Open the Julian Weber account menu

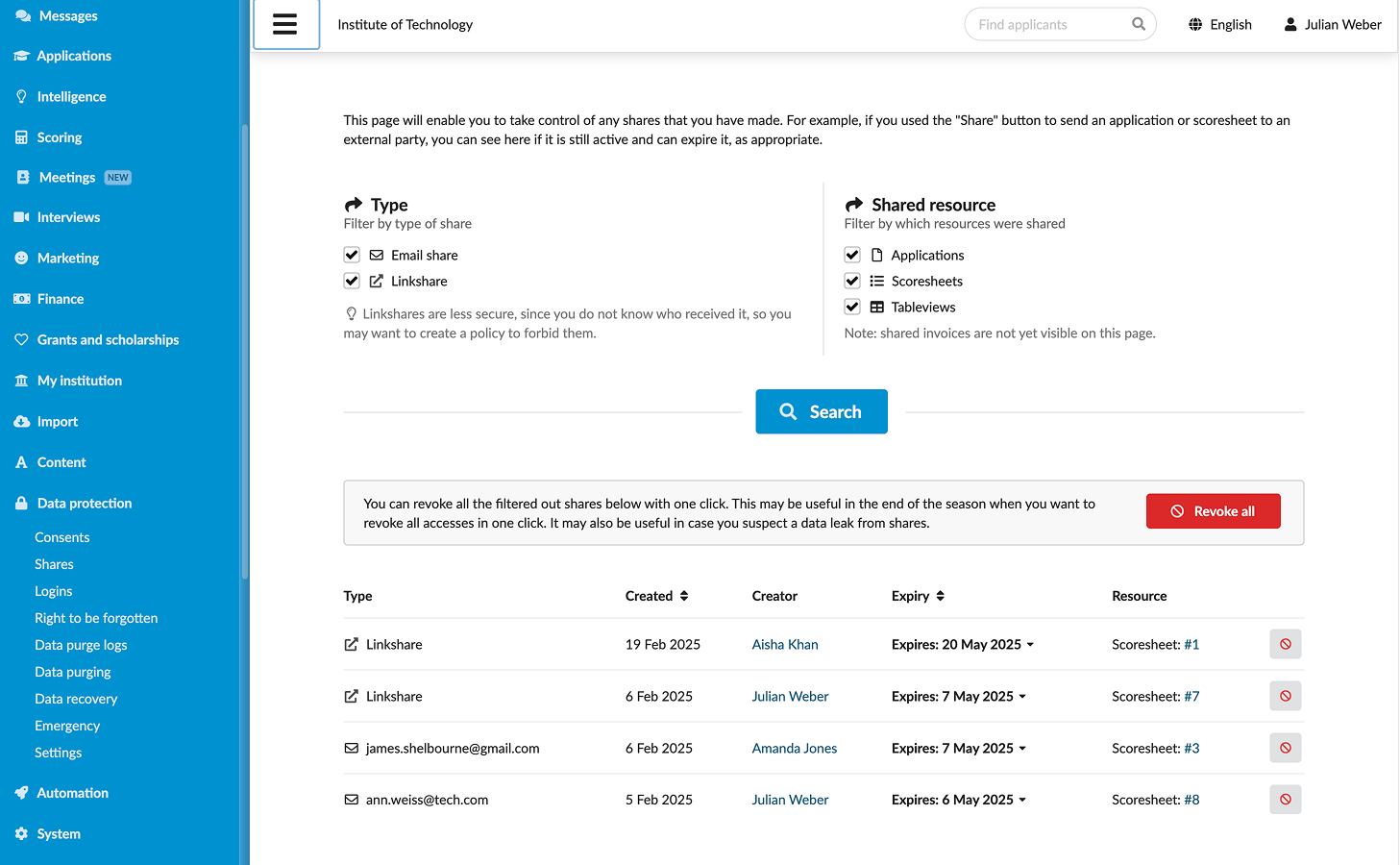click(1333, 25)
